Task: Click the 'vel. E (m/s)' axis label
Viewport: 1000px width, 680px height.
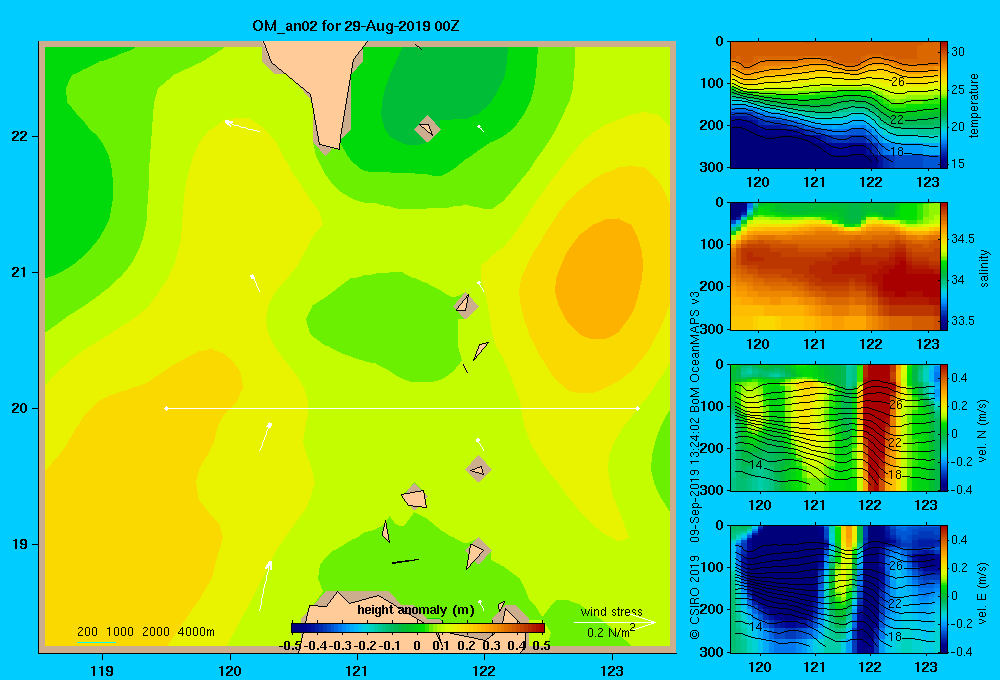Action: click(983, 592)
